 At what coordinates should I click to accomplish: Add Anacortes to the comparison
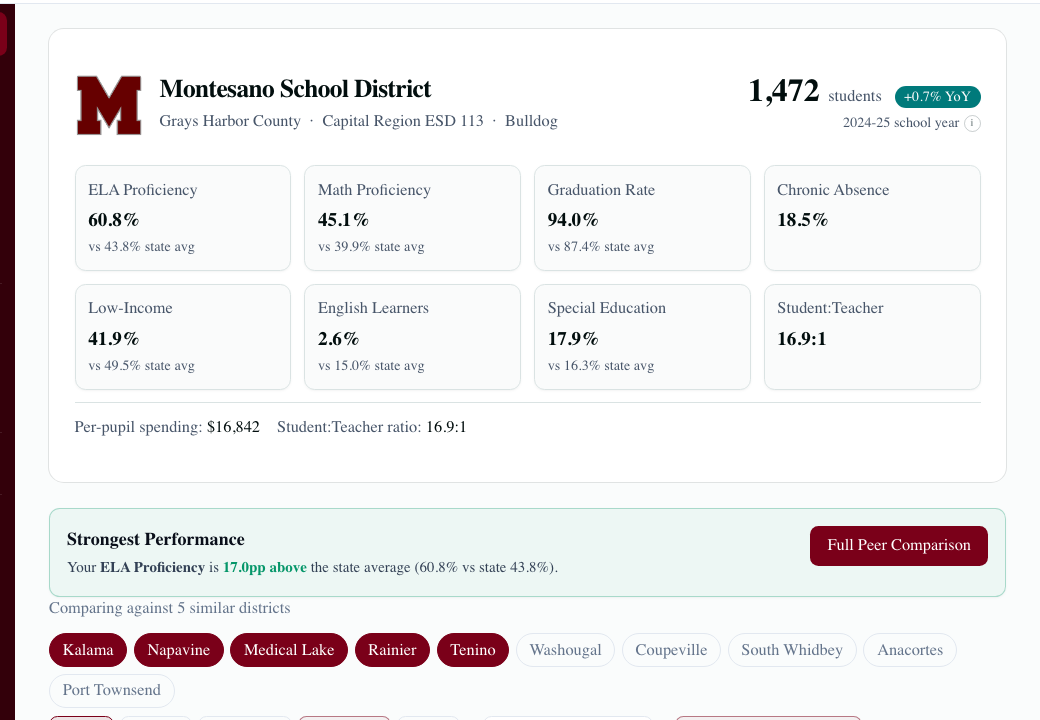tap(910, 650)
